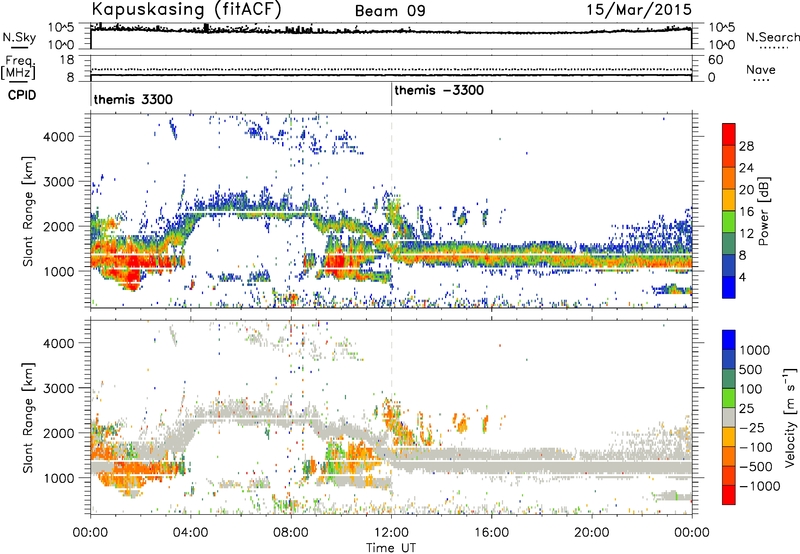
Task: Click the Velocity panel 'Slant Range [km]' axis label
Action: pos(28,417)
